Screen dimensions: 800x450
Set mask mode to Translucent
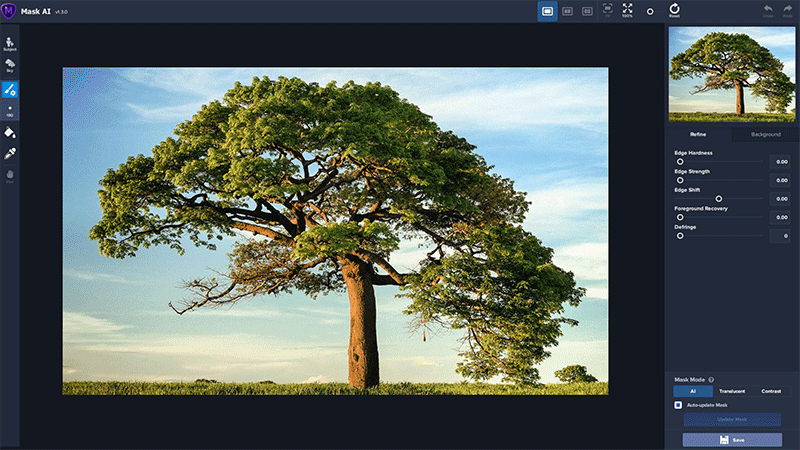[x=732, y=391]
